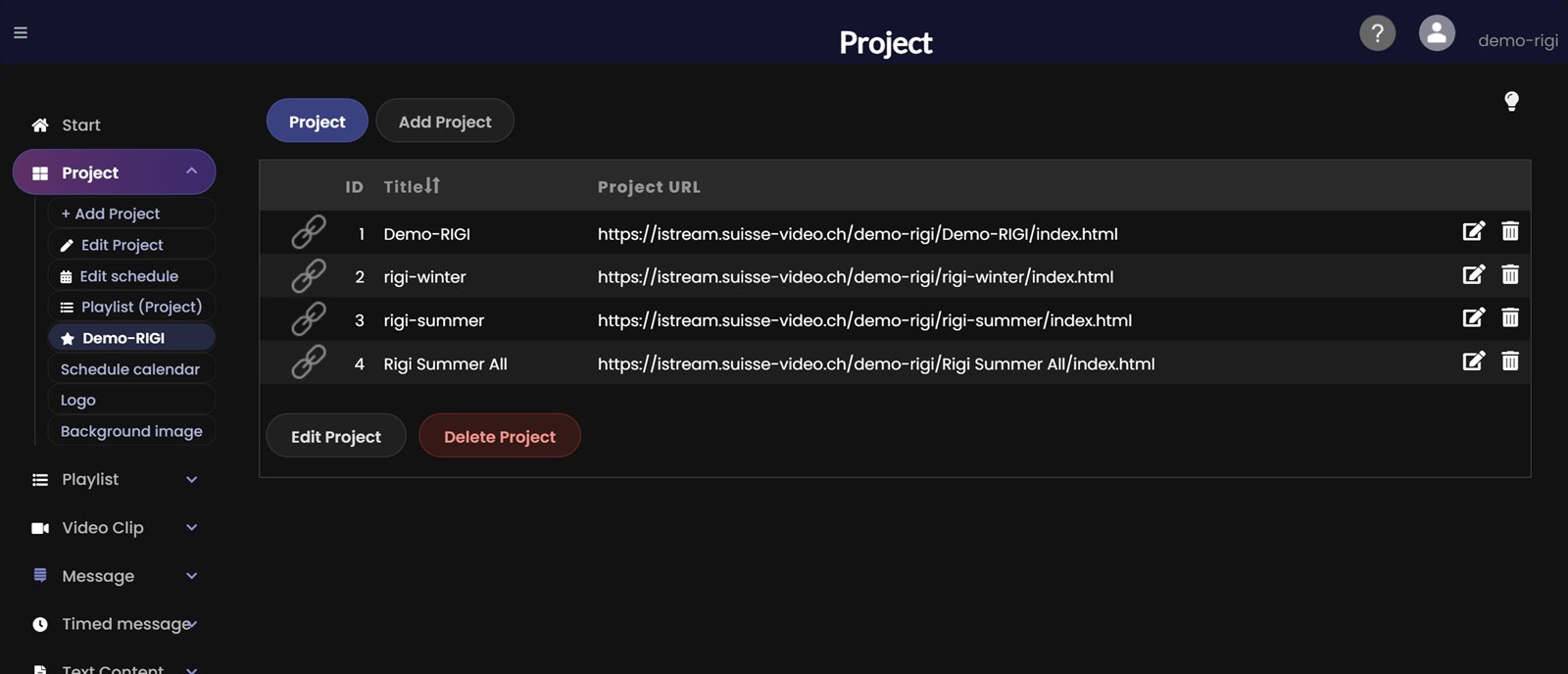This screenshot has width=1568, height=674.
Task: Open the Demo-RIGI project URL
Action: point(857,233)
